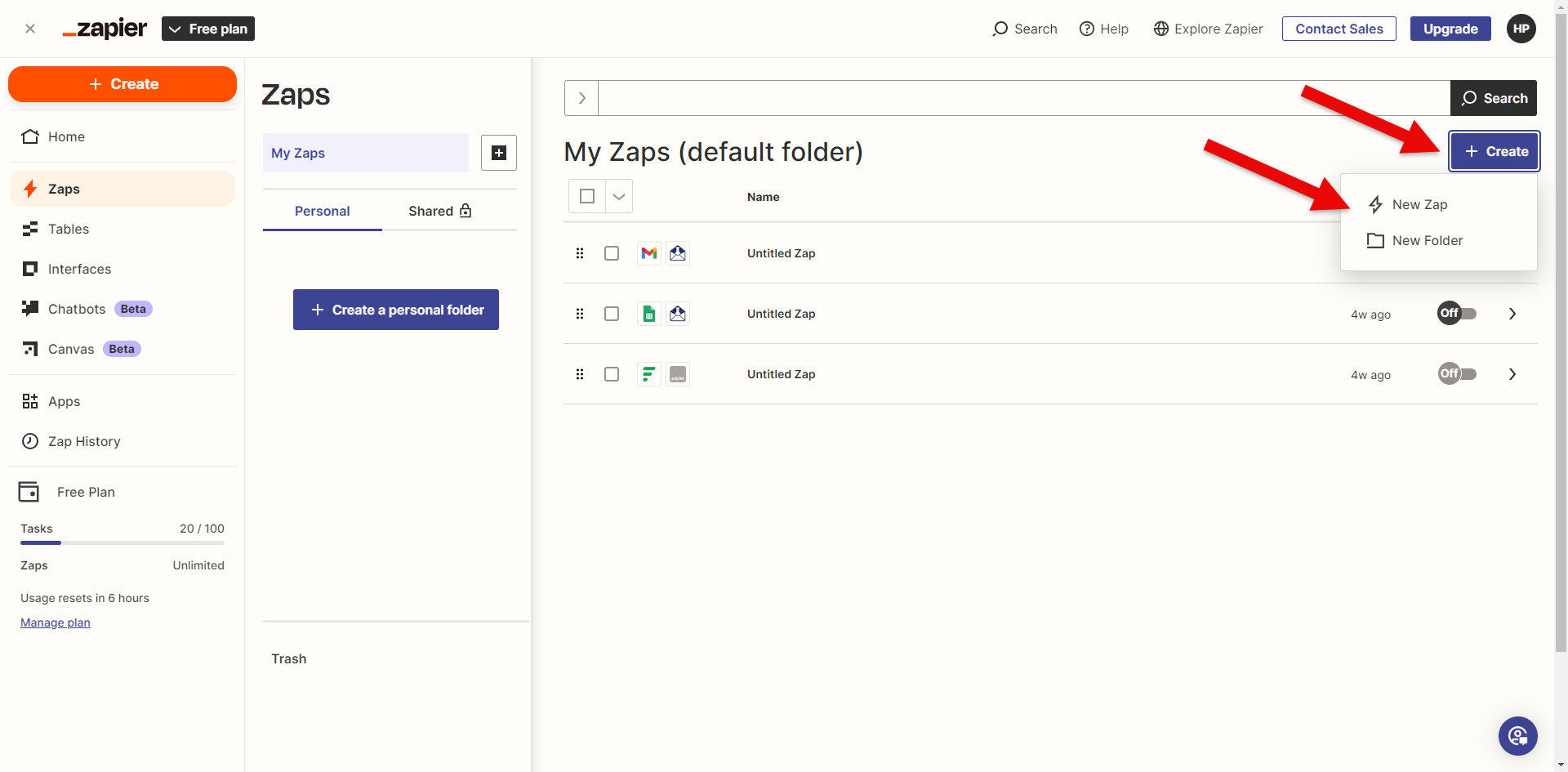
Task: Click Contact Sales button
Action: pos(1339,29)
